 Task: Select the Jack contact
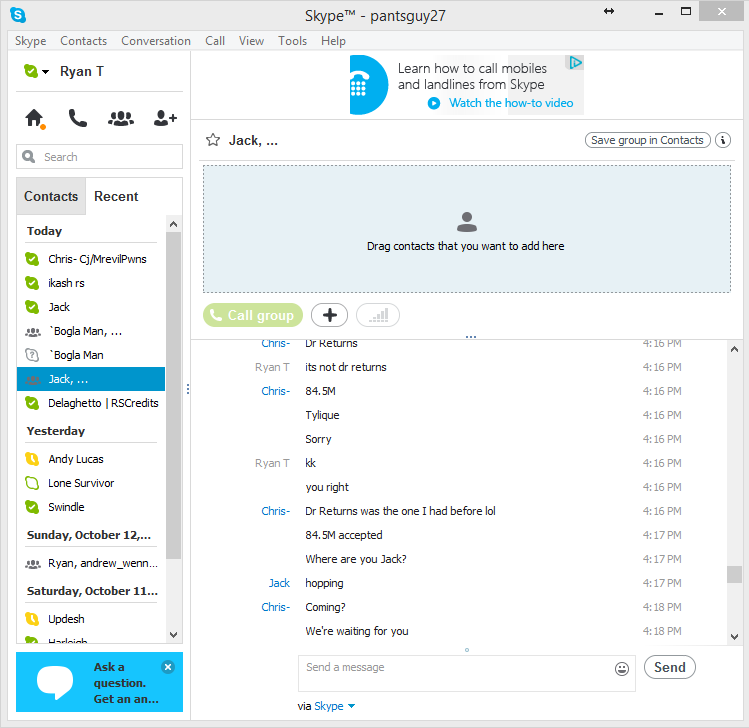(x=91, y=307)
